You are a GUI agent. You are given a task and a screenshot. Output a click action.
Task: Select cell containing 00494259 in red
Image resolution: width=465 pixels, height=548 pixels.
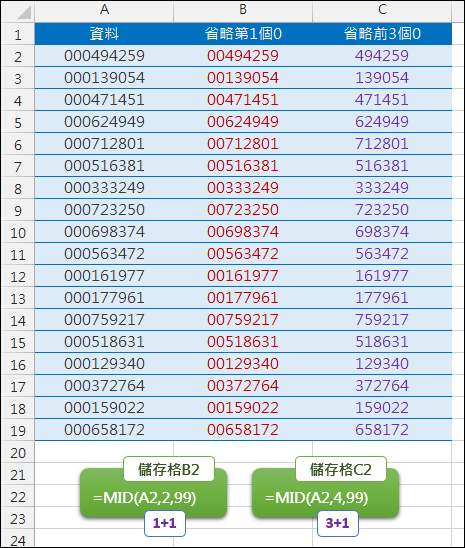pos(243,56)
